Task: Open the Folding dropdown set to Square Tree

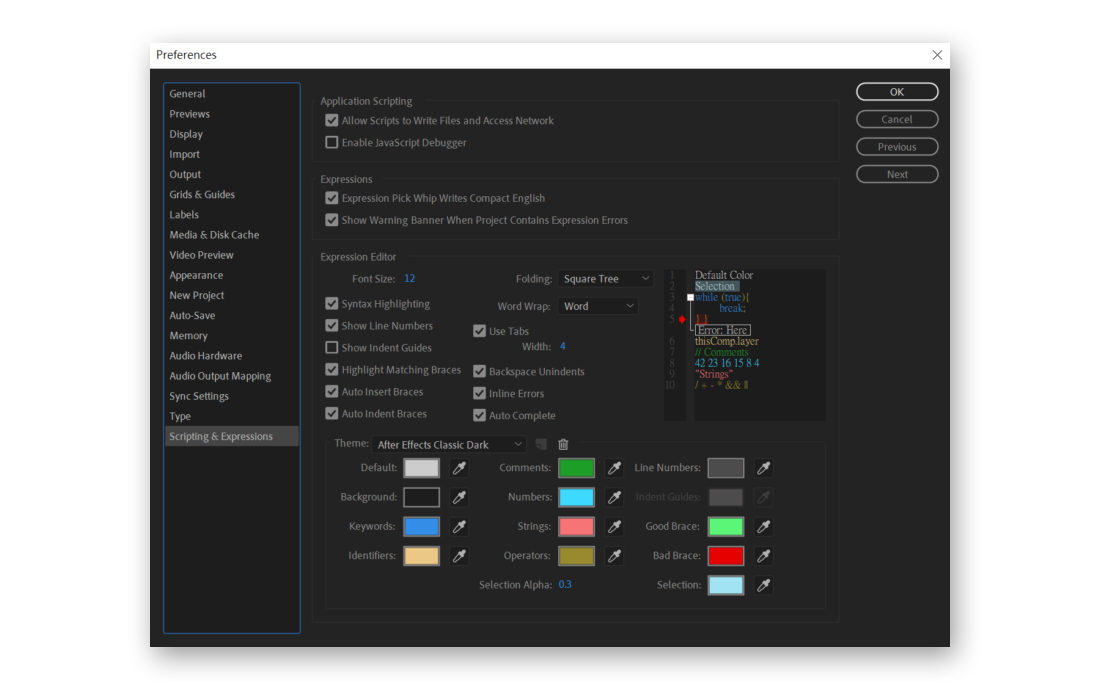Action: [x=605, y=279]
